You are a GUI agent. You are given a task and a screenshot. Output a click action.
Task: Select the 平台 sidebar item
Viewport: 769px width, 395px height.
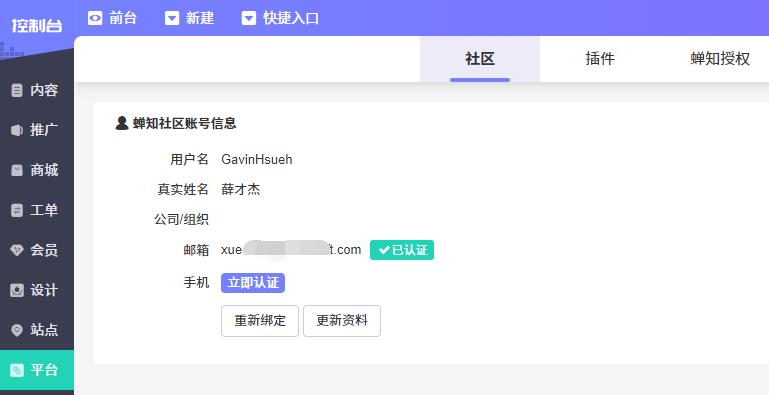[37, 370]
